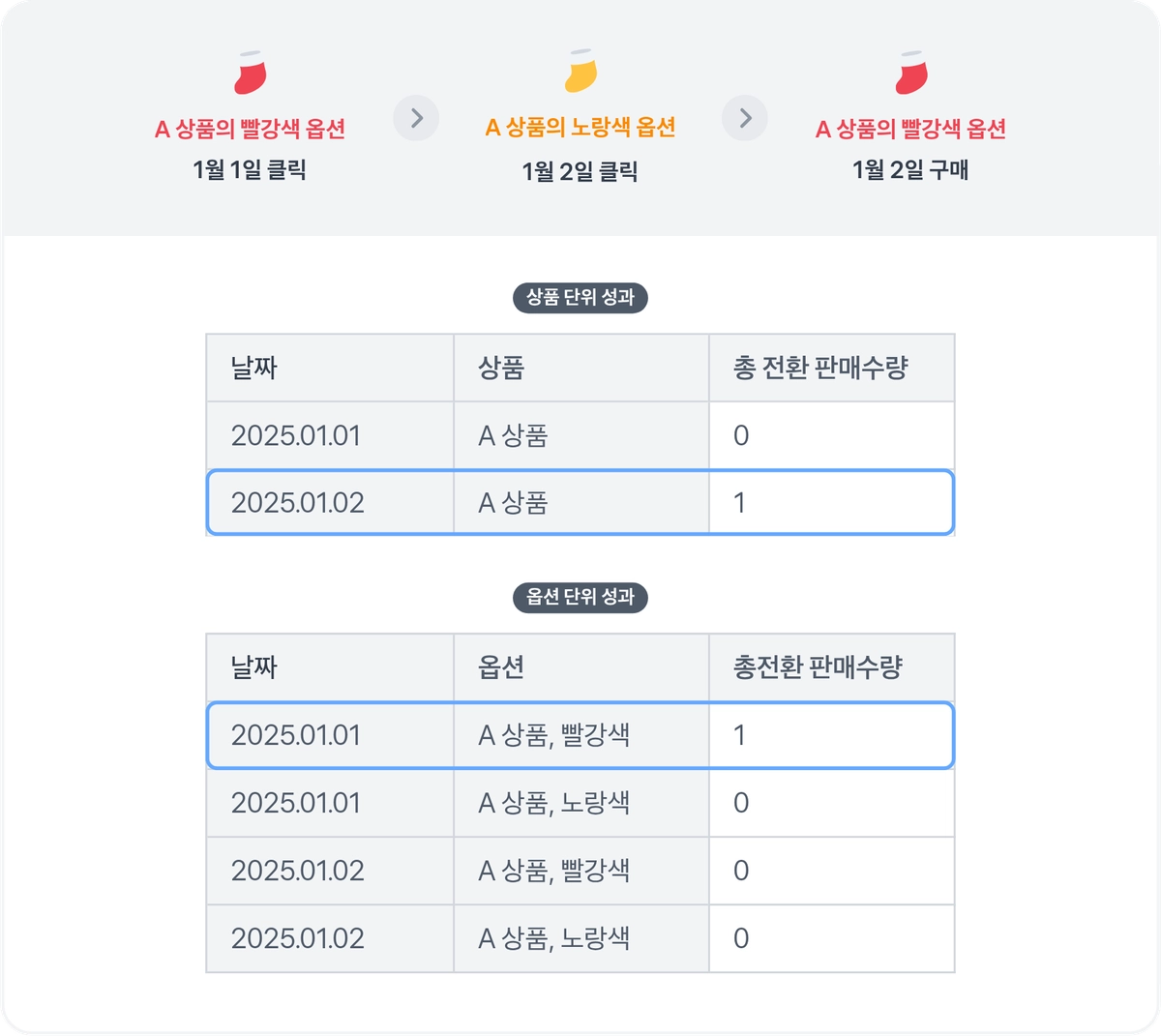
Task: Click the 상품 column header
Action: click(x=501, y=368)
